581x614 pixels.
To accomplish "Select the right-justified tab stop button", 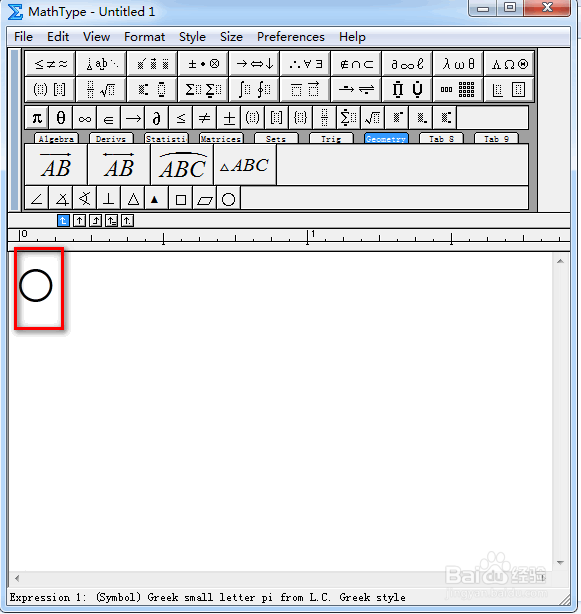I will [x=95, y=221].
